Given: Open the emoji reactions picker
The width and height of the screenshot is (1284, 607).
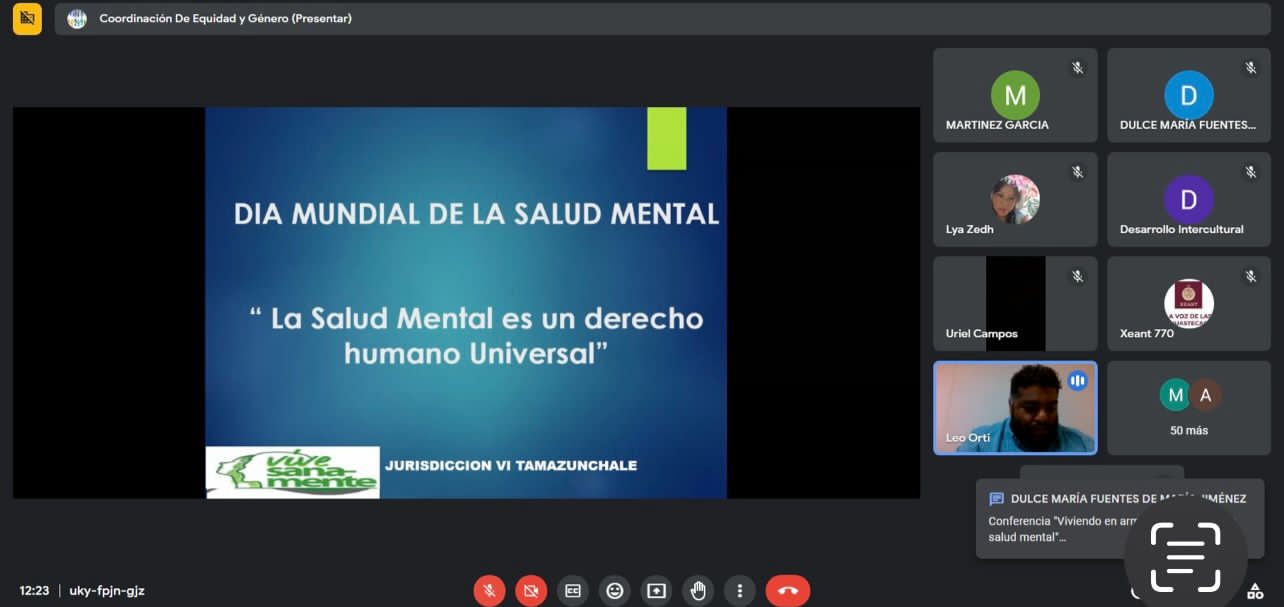Looking at the screenshot, I should click(x=615, y=590).
